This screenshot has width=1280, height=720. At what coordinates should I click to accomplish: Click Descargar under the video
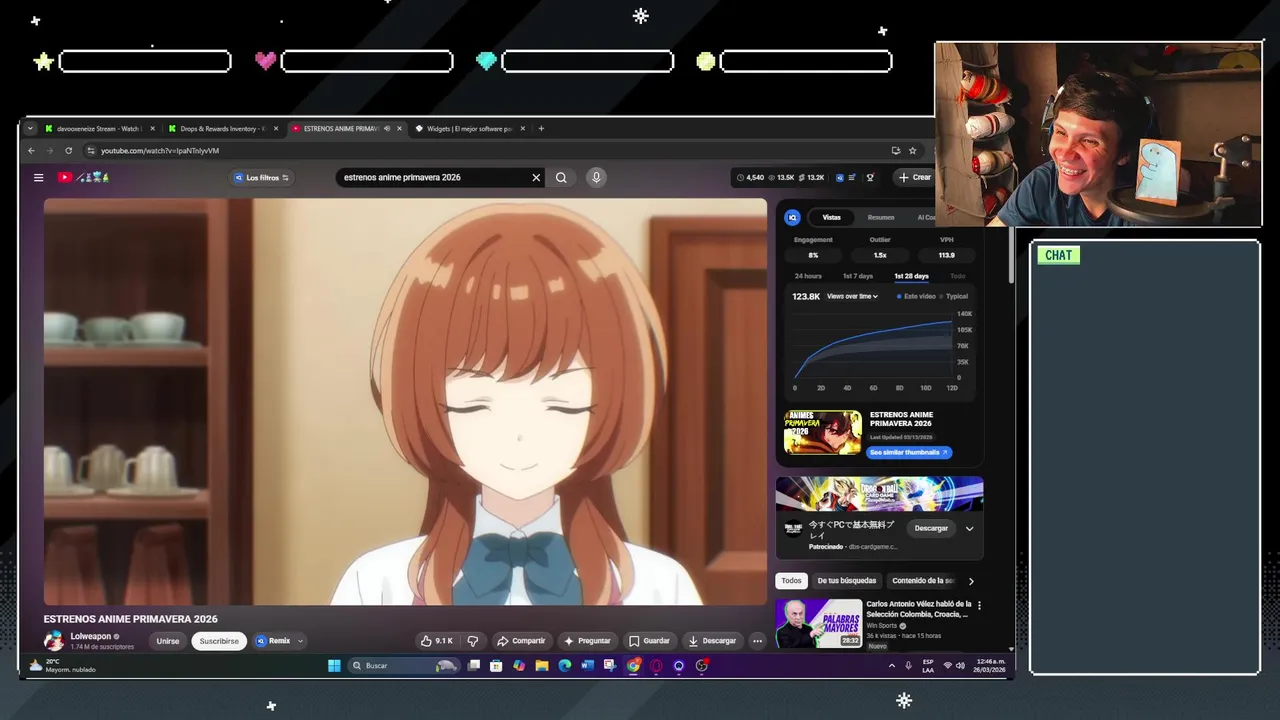[712, 641]
